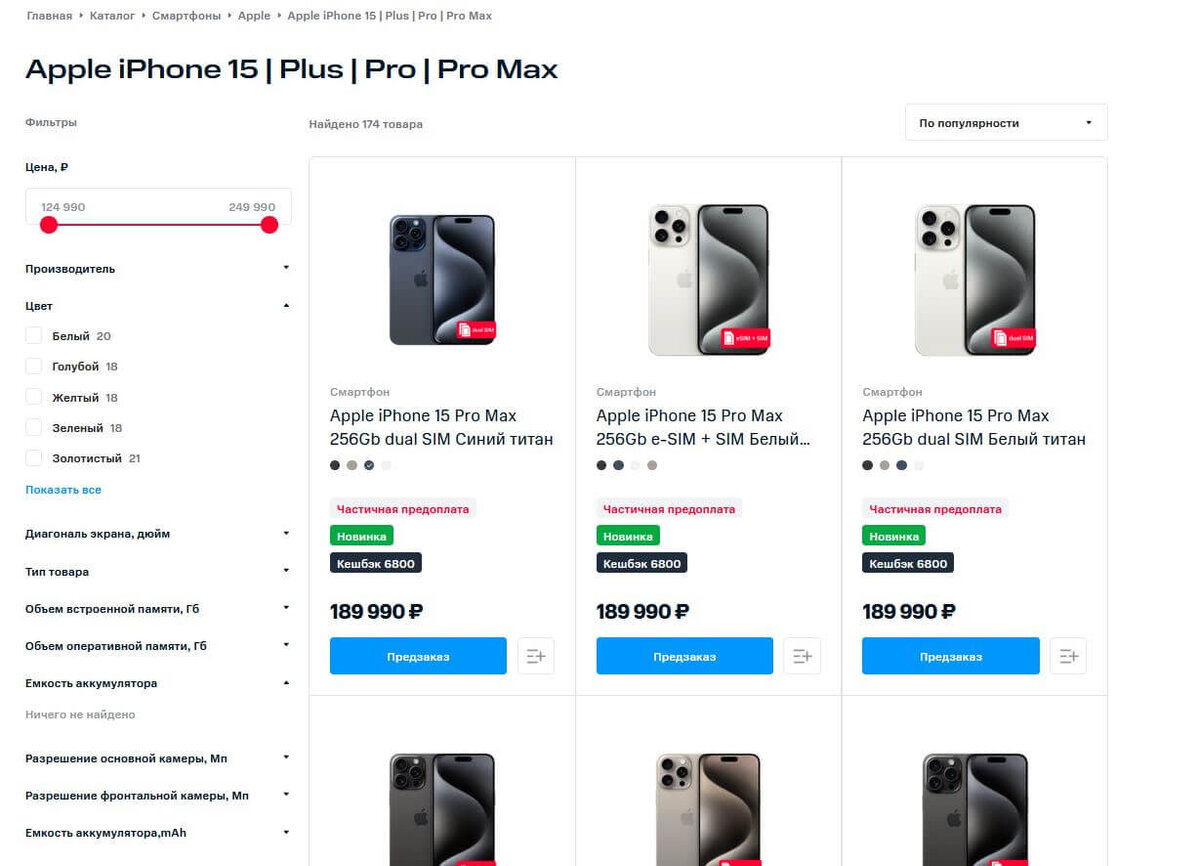Expand the Тип товара filter
This screenshot has height=866, width=1200.
tap(285, 571)
